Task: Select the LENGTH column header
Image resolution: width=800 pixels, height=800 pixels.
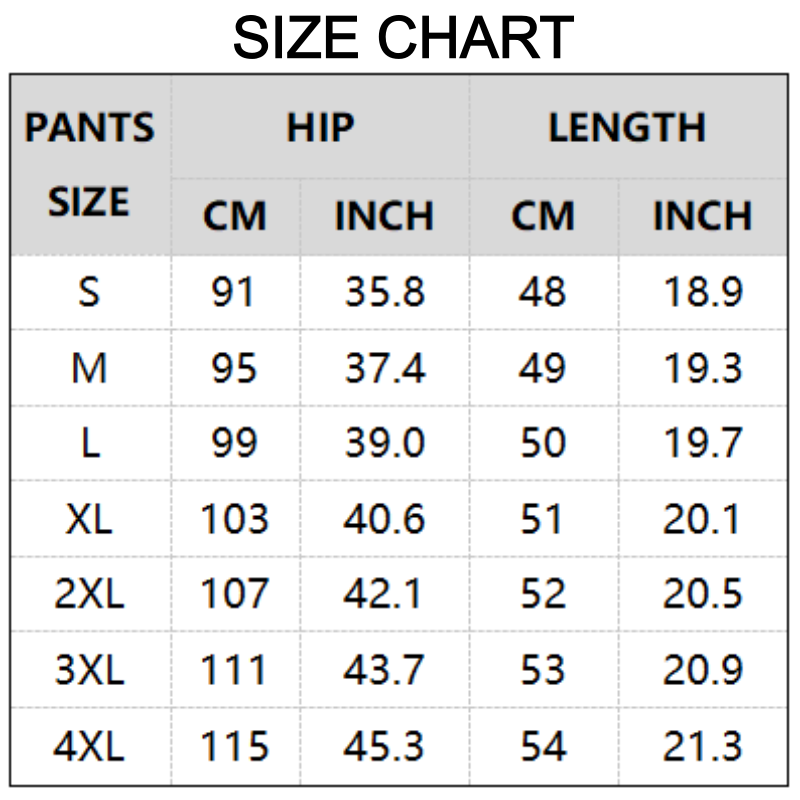Action: [627, 127]
